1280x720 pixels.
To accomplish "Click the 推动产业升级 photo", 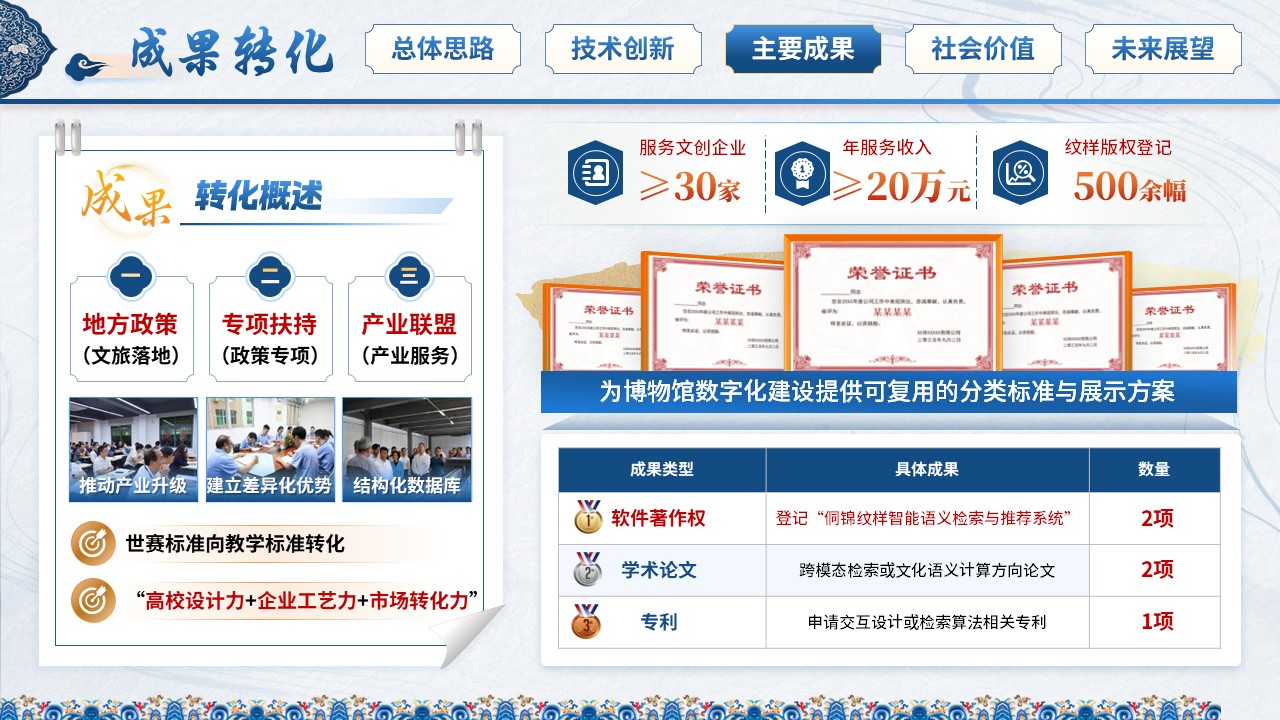I will pos(133,450).
